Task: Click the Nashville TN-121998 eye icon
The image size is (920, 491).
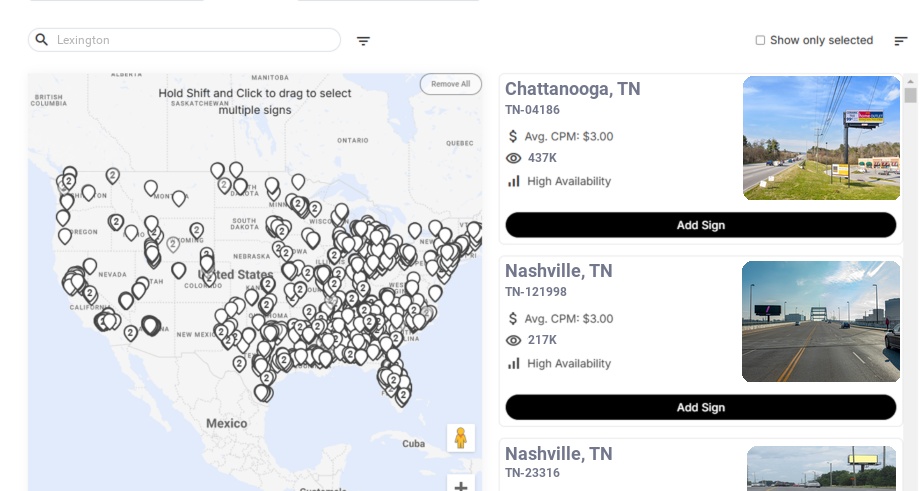Action: coord(514,340)
